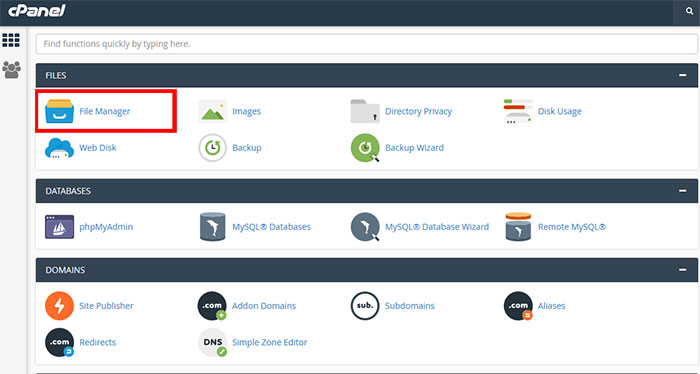This screenshot has width=700, height=374.
Task: Click the DATABASES section header title
Action: [68, 191]
